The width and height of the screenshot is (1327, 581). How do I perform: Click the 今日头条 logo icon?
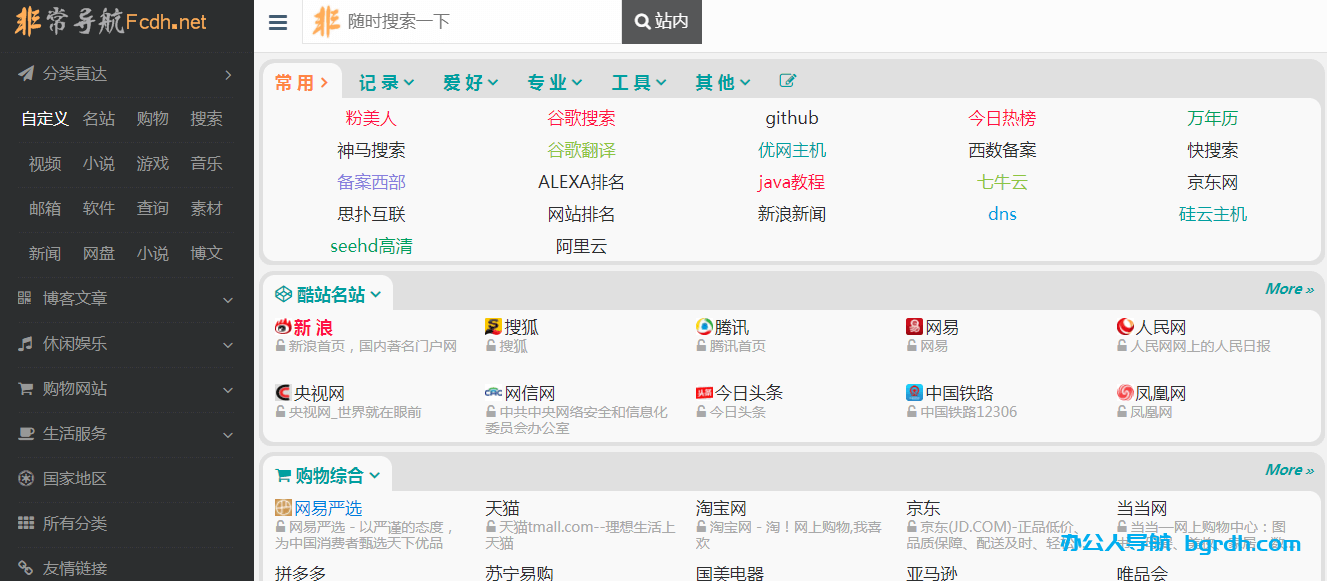pos(704,393)
